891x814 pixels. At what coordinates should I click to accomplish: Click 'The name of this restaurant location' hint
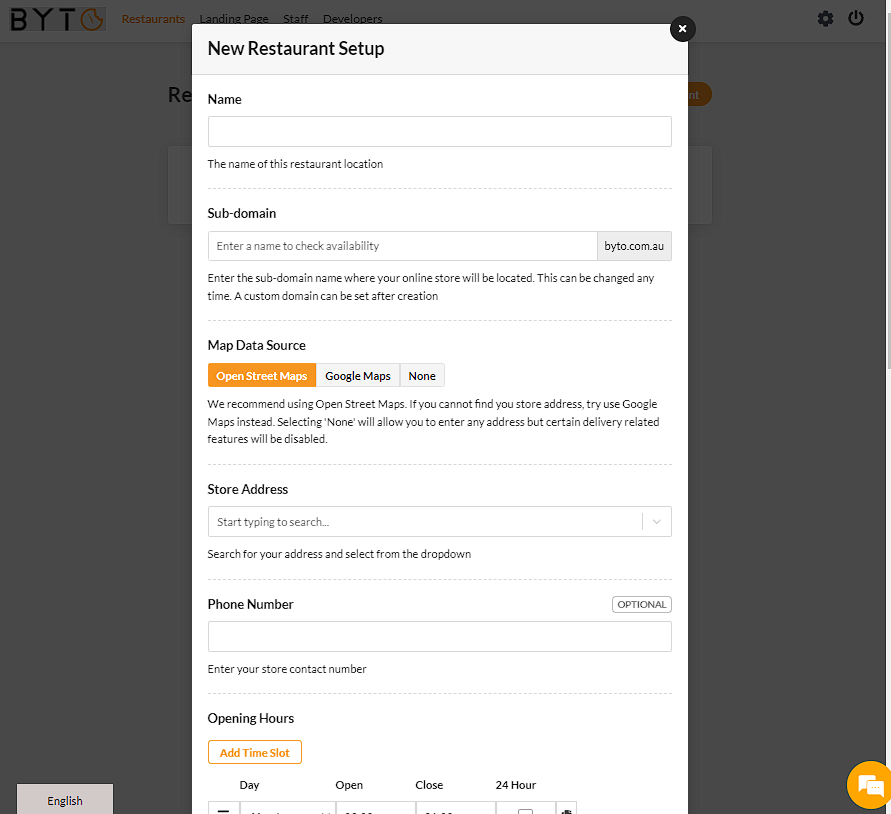click(x=295, y=164)
